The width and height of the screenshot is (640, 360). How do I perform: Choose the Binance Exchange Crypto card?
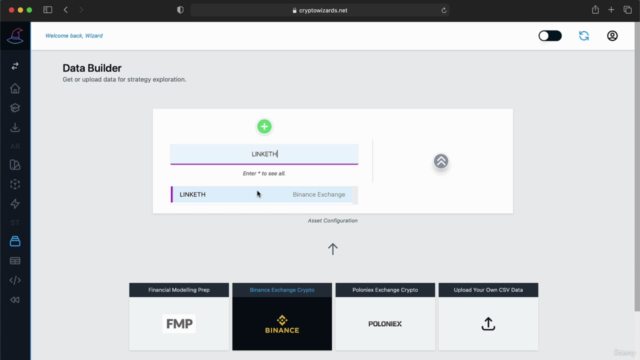tap(282, 316)
